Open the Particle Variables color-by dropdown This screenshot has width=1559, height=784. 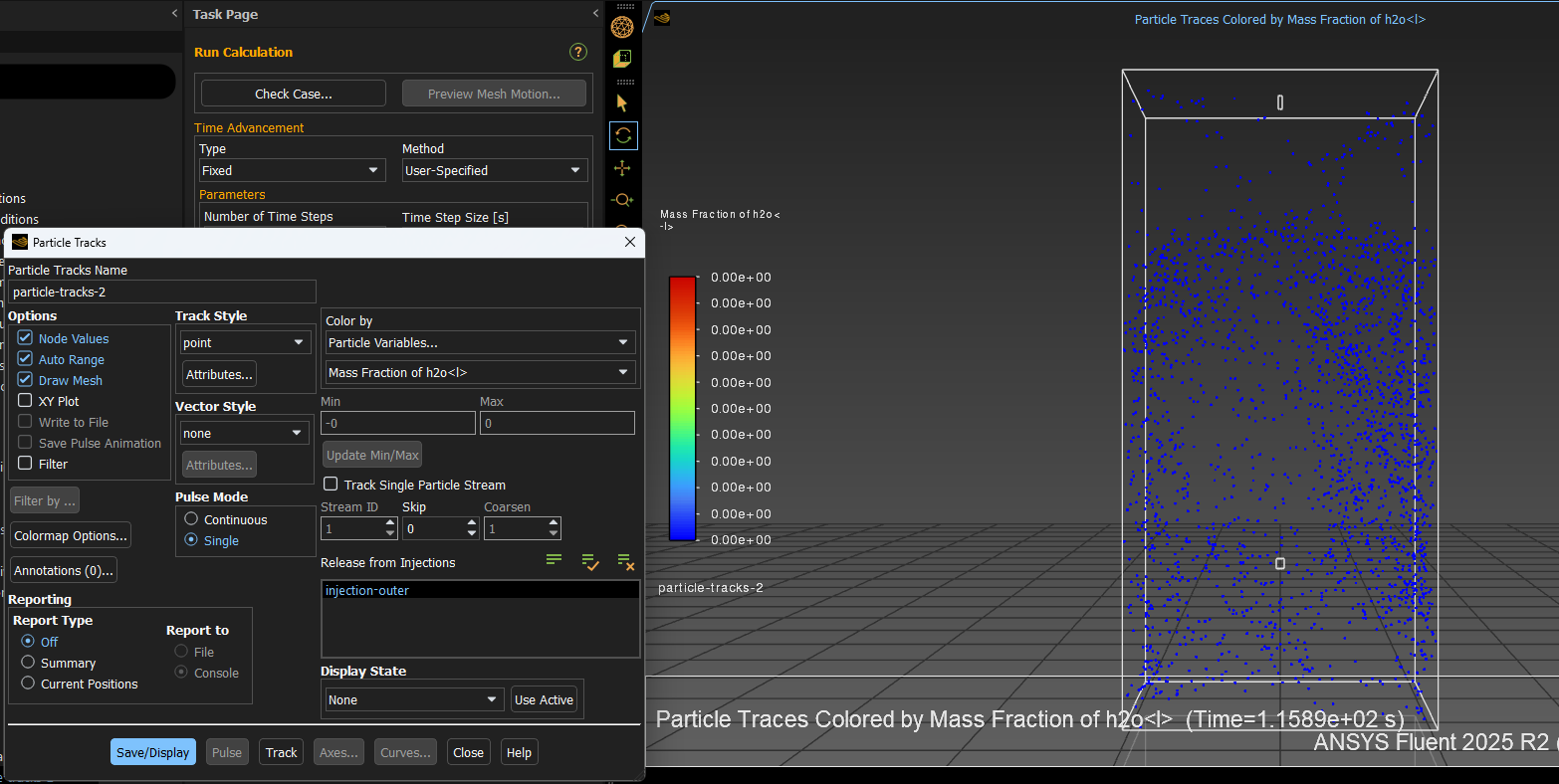[x=479, y=342]
